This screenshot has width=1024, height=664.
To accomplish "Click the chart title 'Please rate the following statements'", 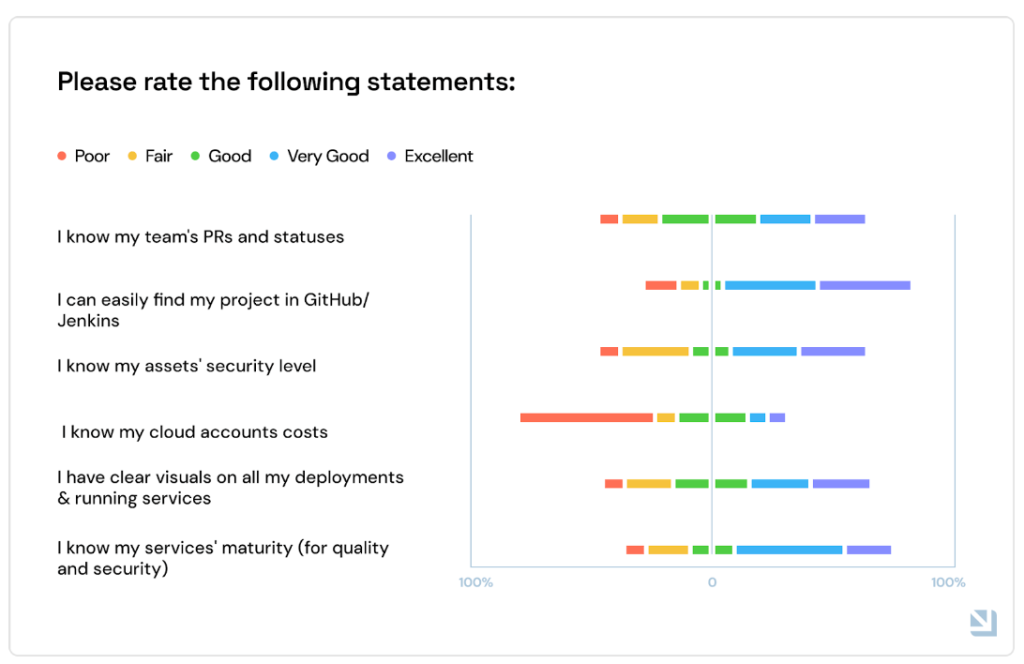I will coord(286,82).
